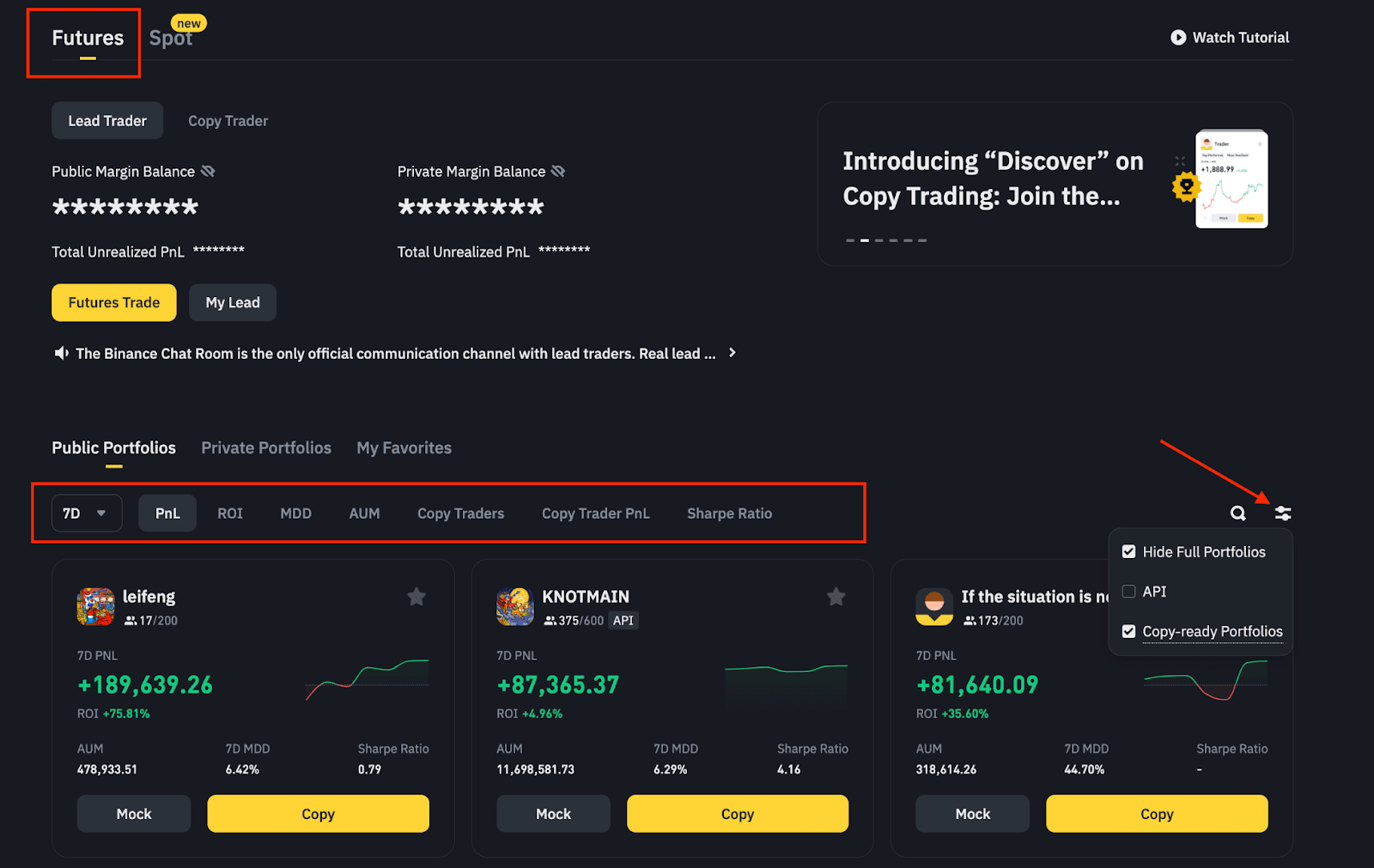Select the Copy Trader tab
The height and width of the screenshot is (868, 1374).
point(228,121)
